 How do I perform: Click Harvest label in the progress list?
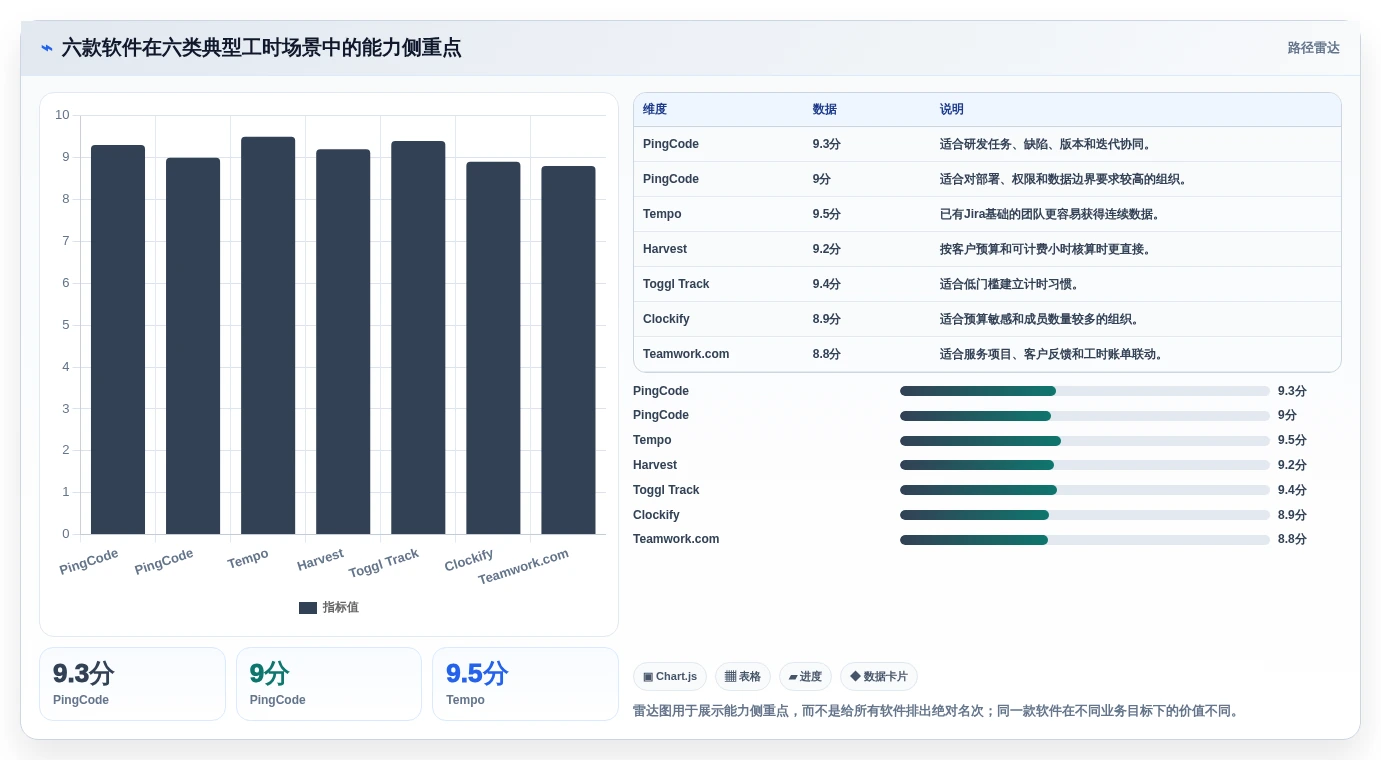coord(655,465)
